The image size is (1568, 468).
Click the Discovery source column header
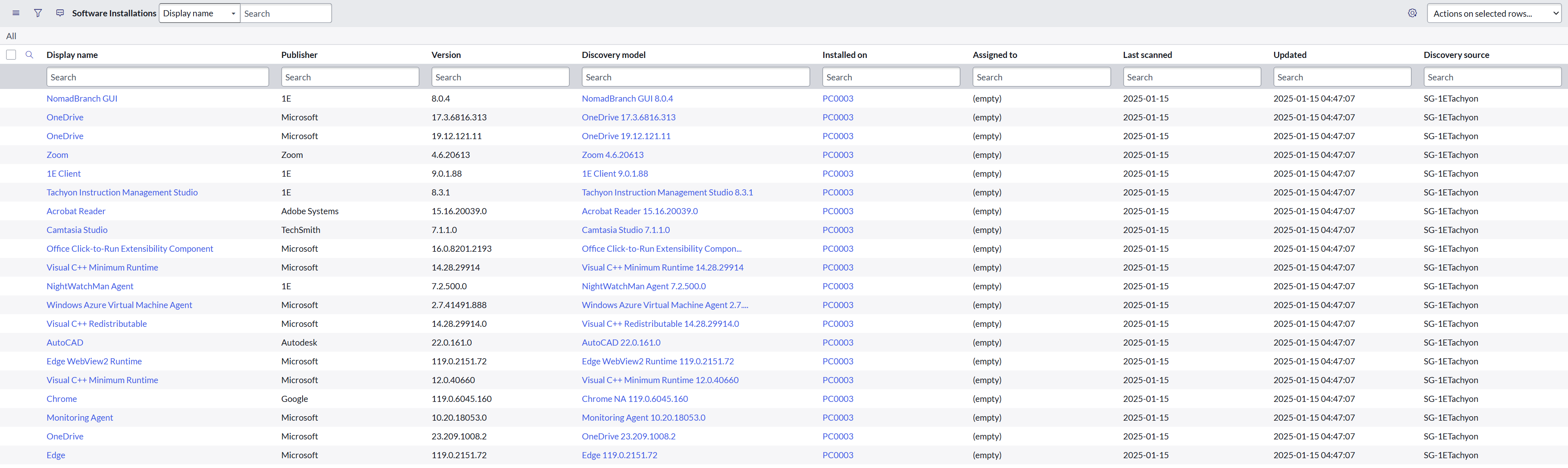[1456, 55]
